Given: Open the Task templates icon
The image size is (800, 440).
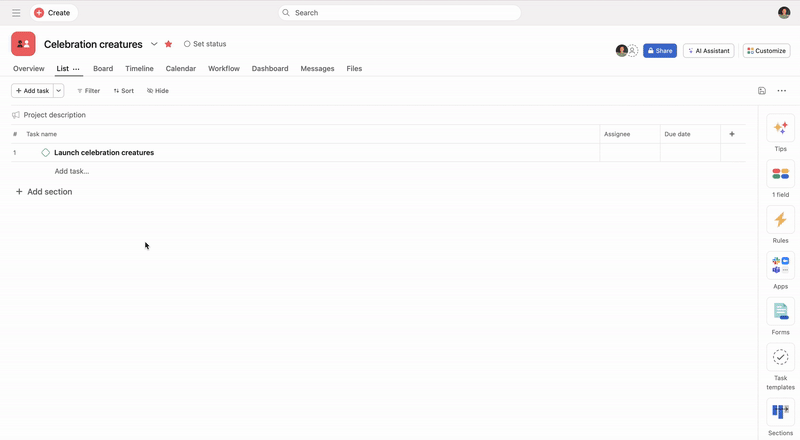Looking at the screenshot, I should (780, 357).
